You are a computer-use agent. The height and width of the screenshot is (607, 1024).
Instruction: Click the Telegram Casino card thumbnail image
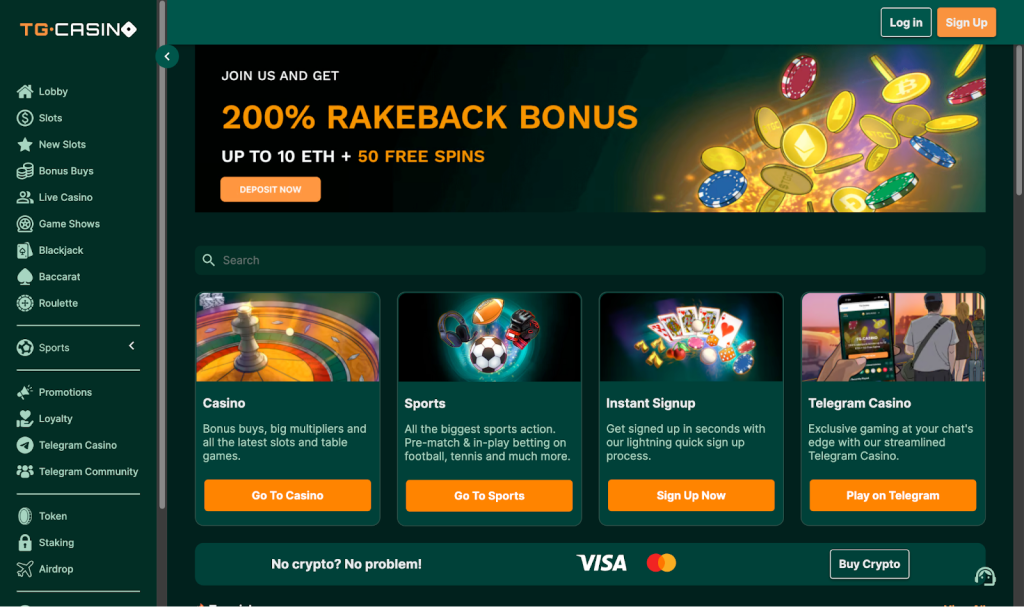click(x=893, y=337)
